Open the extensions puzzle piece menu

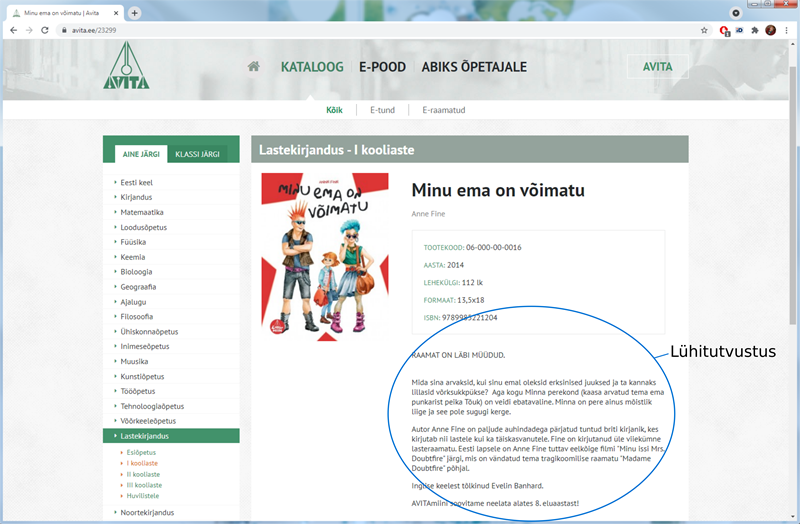755,30
